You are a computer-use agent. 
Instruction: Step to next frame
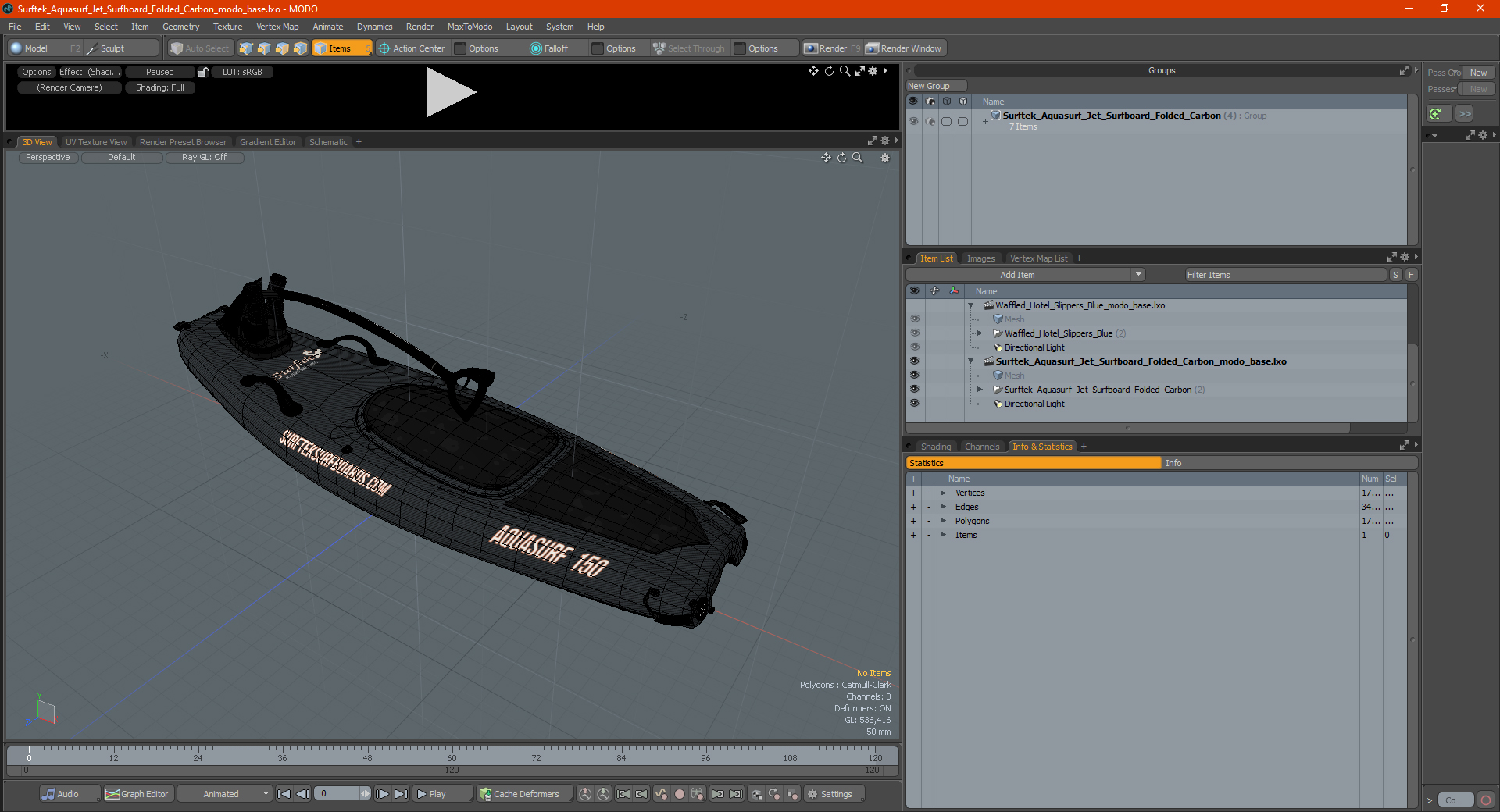pos(383,794)
